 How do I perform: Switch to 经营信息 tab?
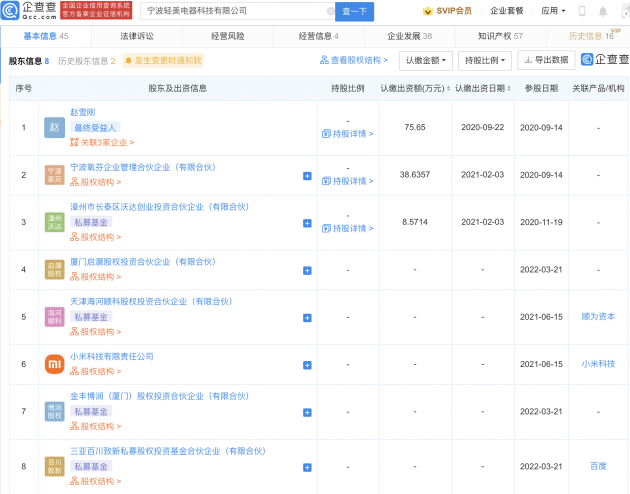319,36
